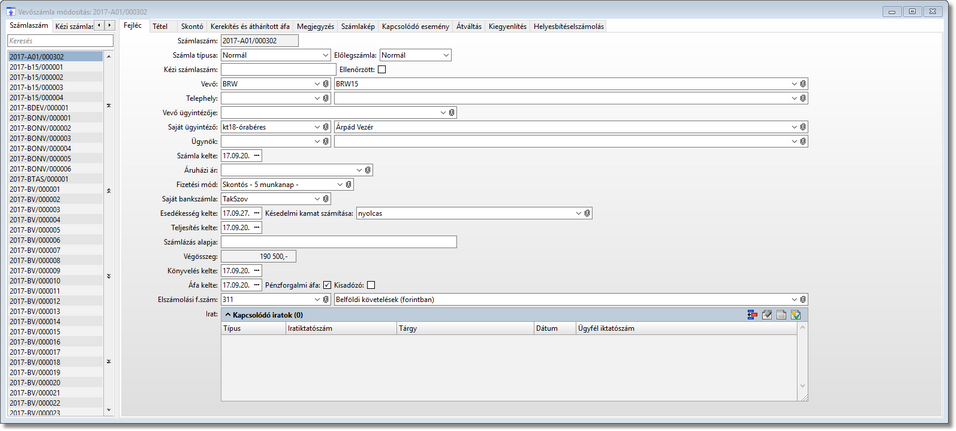Click the checkmark document icon in Kapcsolódó iratok
This screenshot has width=956, height=431.
tap(767, 315)
